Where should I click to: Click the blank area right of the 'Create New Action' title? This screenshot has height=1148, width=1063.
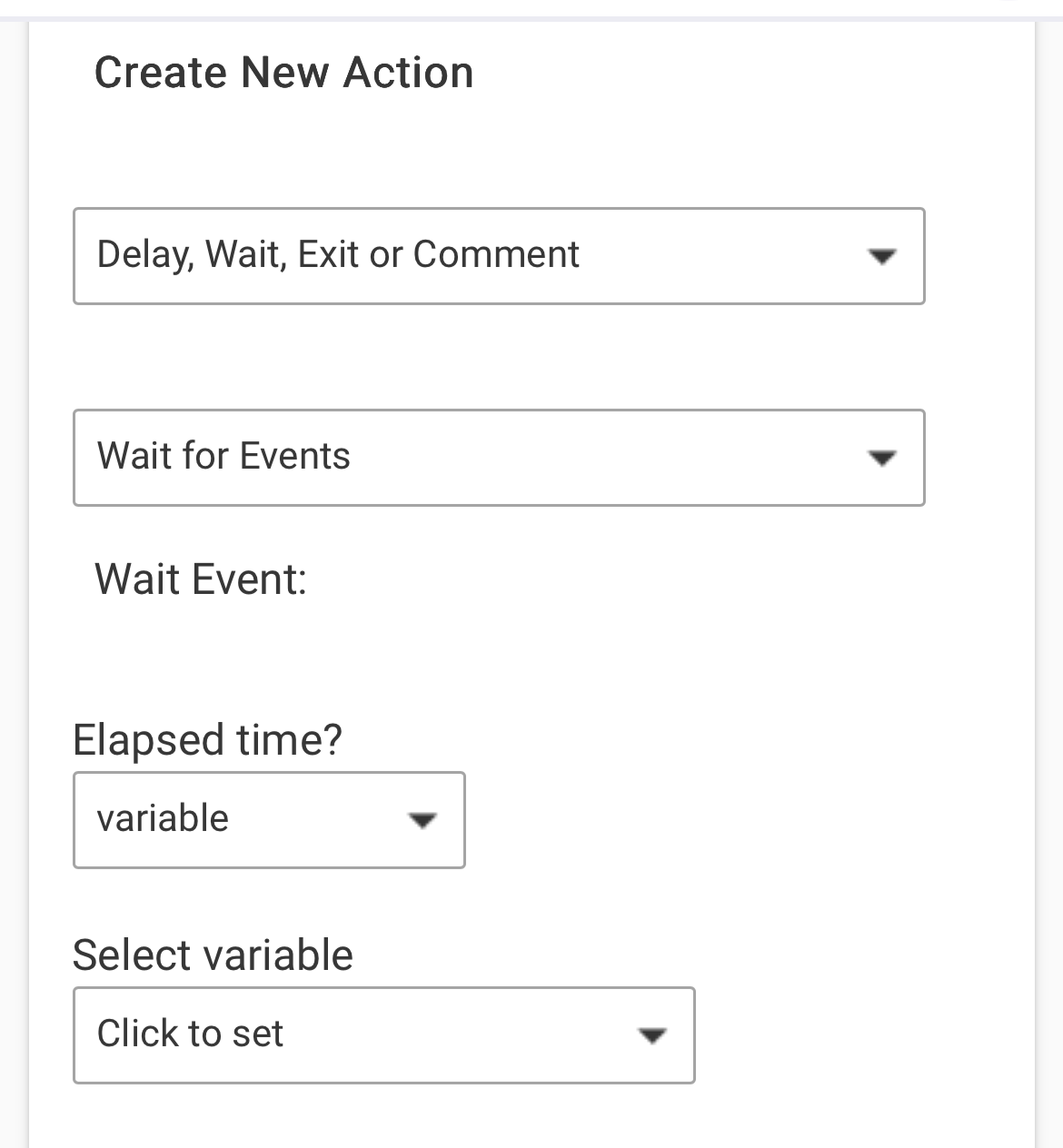727,73
